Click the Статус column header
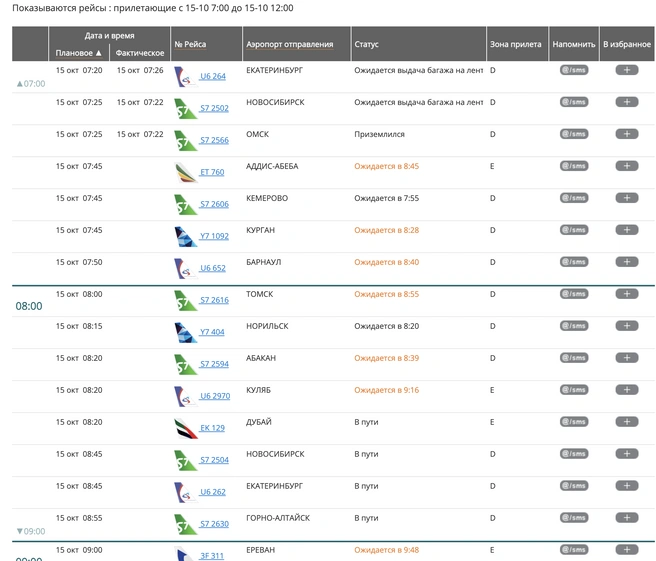The height and width of the screenshot is (561, 656). 366,44
